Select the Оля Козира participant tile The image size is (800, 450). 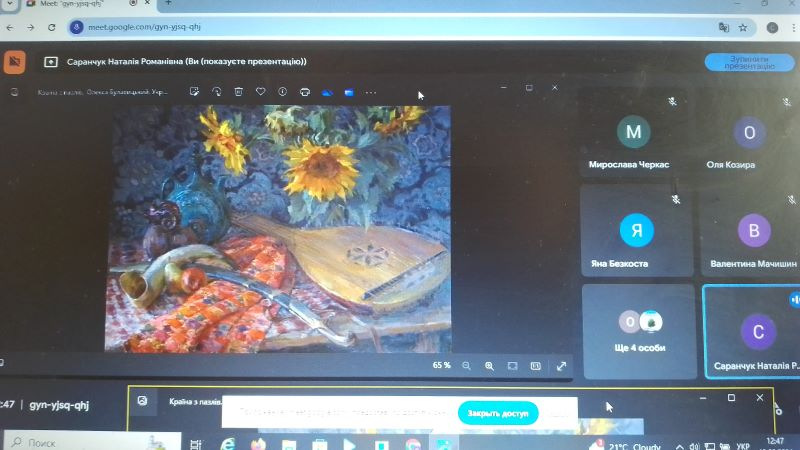point(749,134)
